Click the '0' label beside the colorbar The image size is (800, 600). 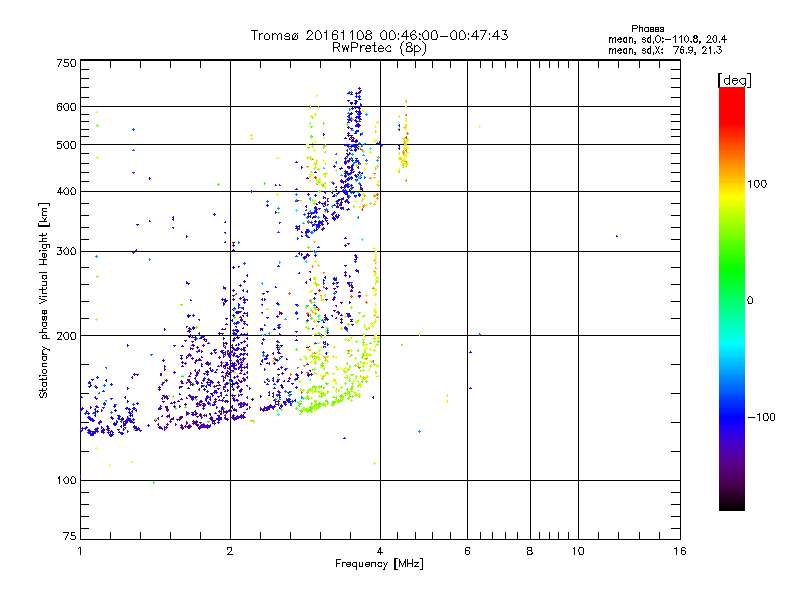pos(750,300)
